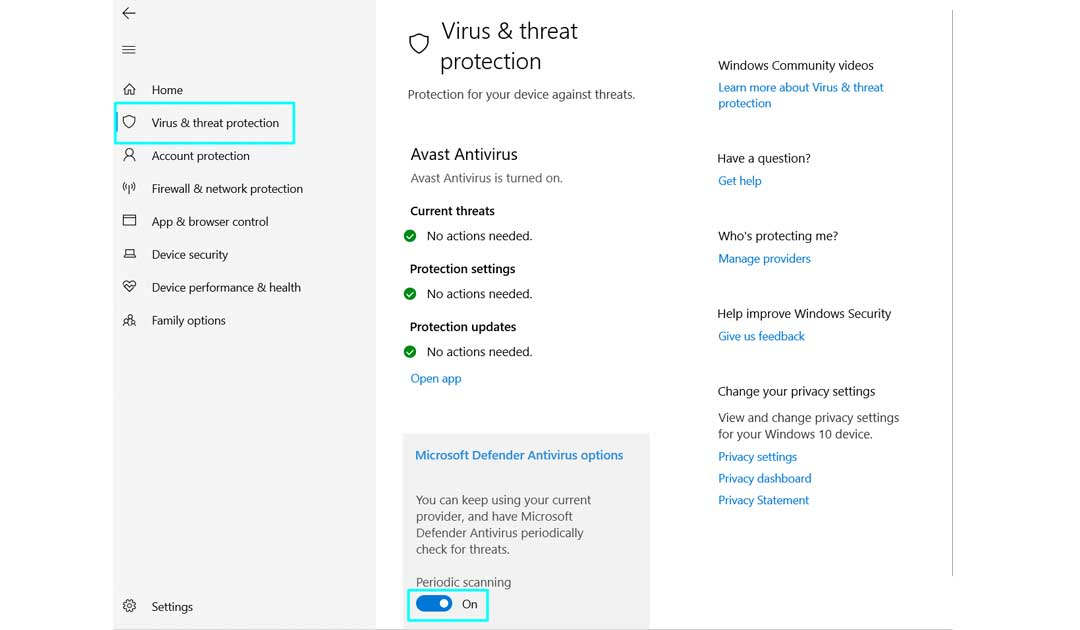
Task: Open the Avast Antivirus app
Action: click(435, 378)
